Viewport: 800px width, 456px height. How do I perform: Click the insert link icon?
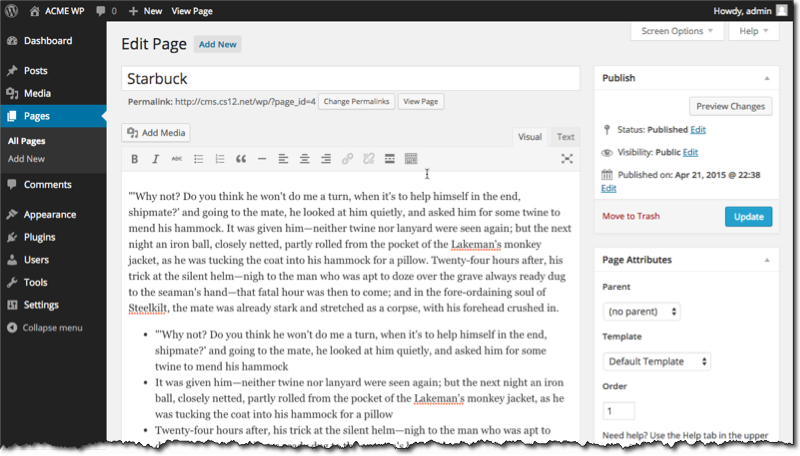(347, 159)
